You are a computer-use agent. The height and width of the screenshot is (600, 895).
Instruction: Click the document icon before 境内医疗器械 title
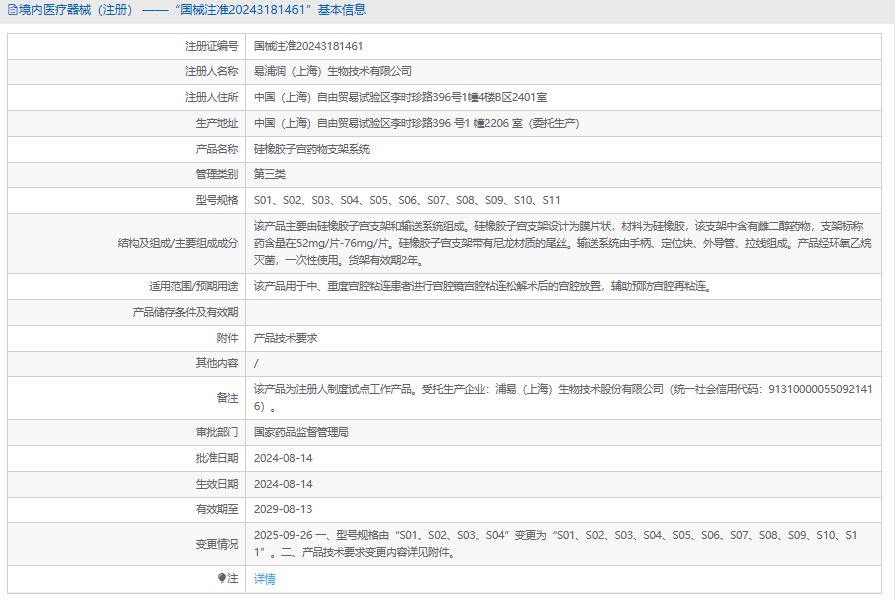[12, 10]
